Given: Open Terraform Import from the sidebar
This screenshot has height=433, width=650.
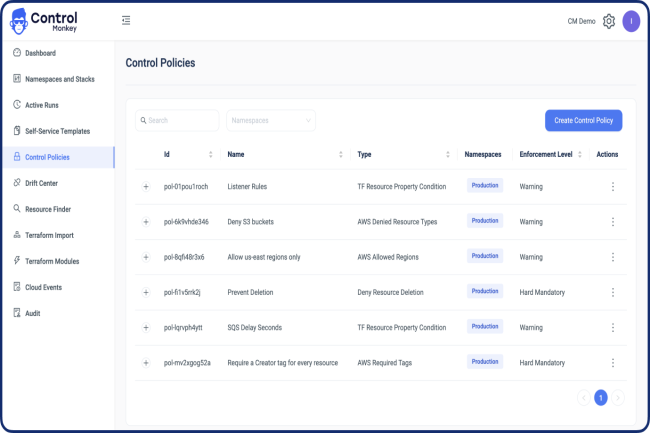Looking at the screenshot, I should click(50, 235).
